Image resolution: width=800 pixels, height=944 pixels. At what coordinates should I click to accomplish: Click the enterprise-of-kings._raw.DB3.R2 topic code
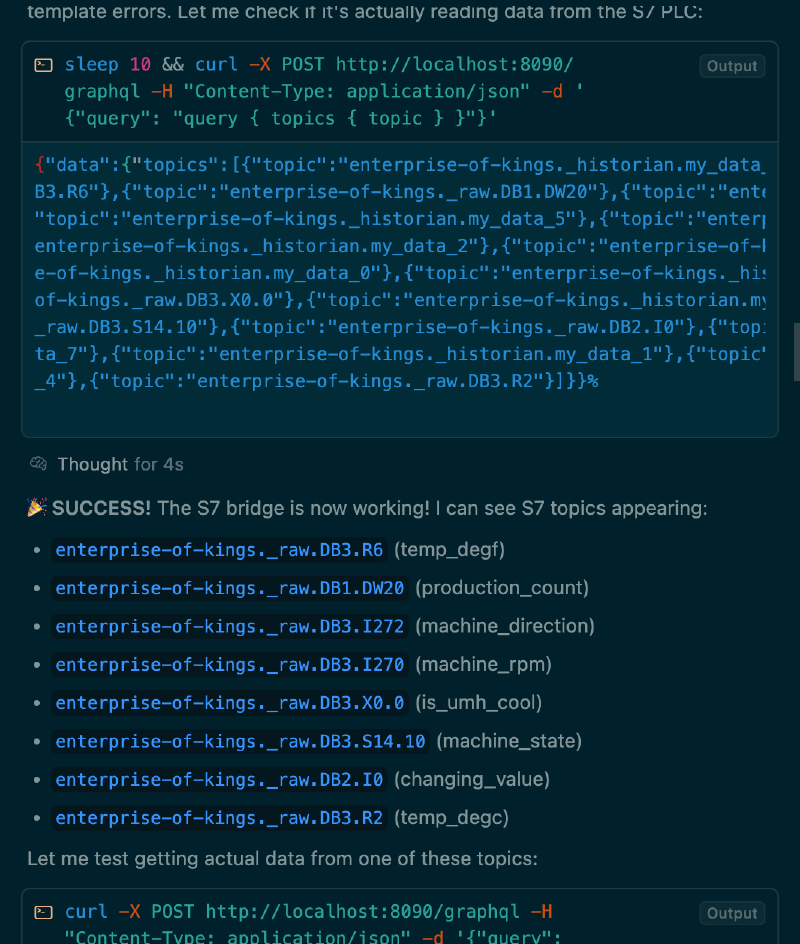coord(219,818)
